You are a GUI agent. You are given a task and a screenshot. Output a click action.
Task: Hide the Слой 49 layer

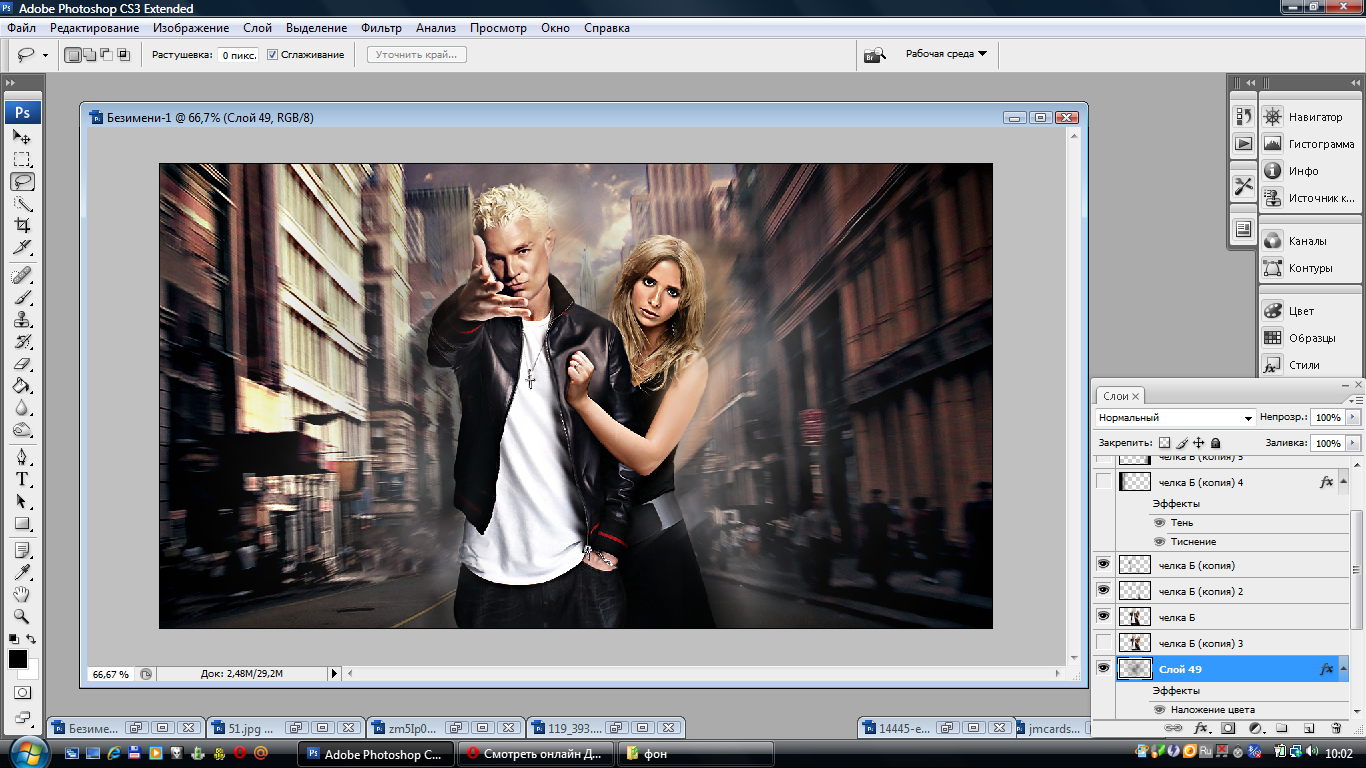point(1104,669)
